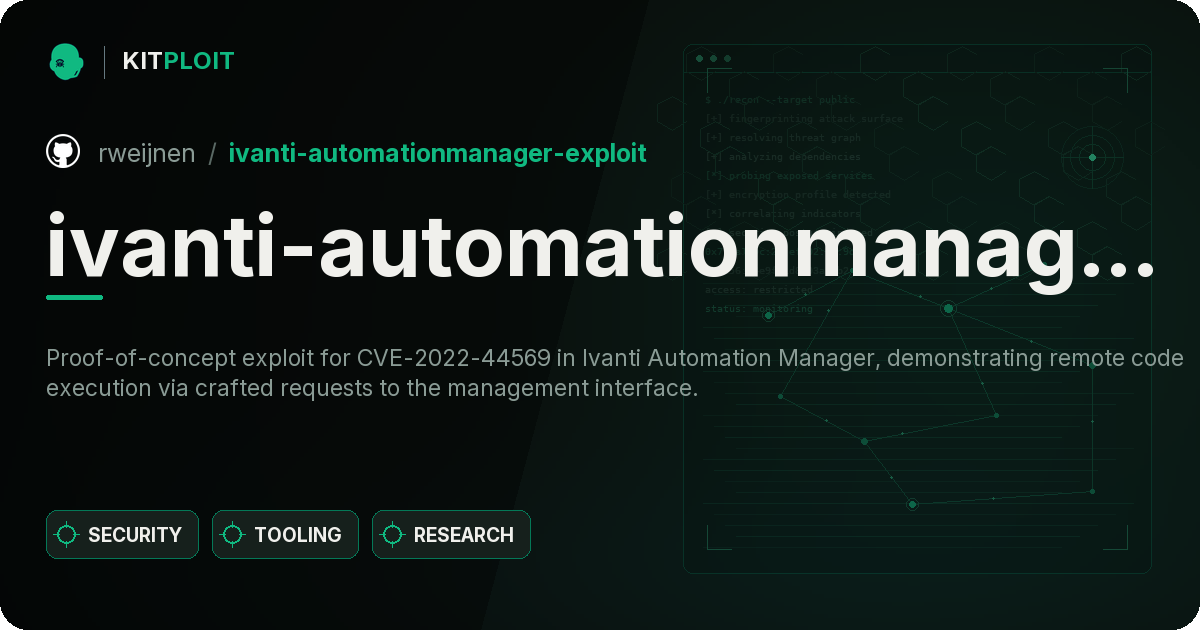Click the 'analyzing dependencies' terminal line
This screenshot has width=1200, height=630.
pyautogui.click(x=782, y=157)
